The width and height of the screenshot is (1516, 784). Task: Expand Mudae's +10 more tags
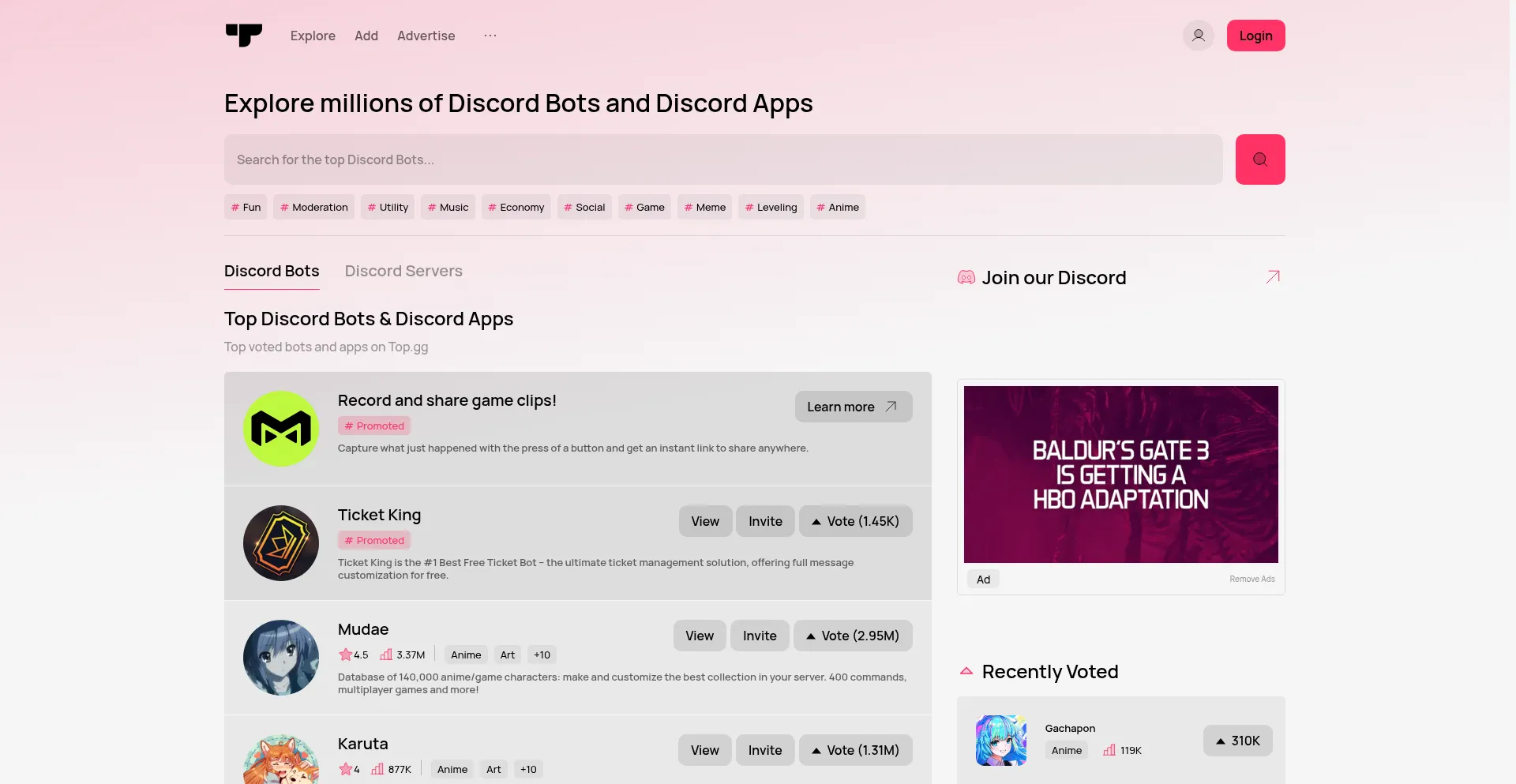(542, 655)
